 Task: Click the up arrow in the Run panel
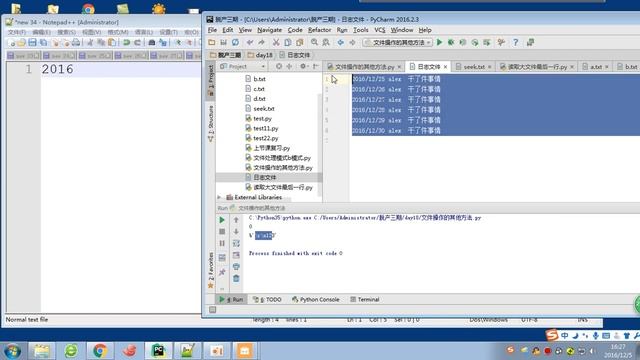(x=236, y=220)
